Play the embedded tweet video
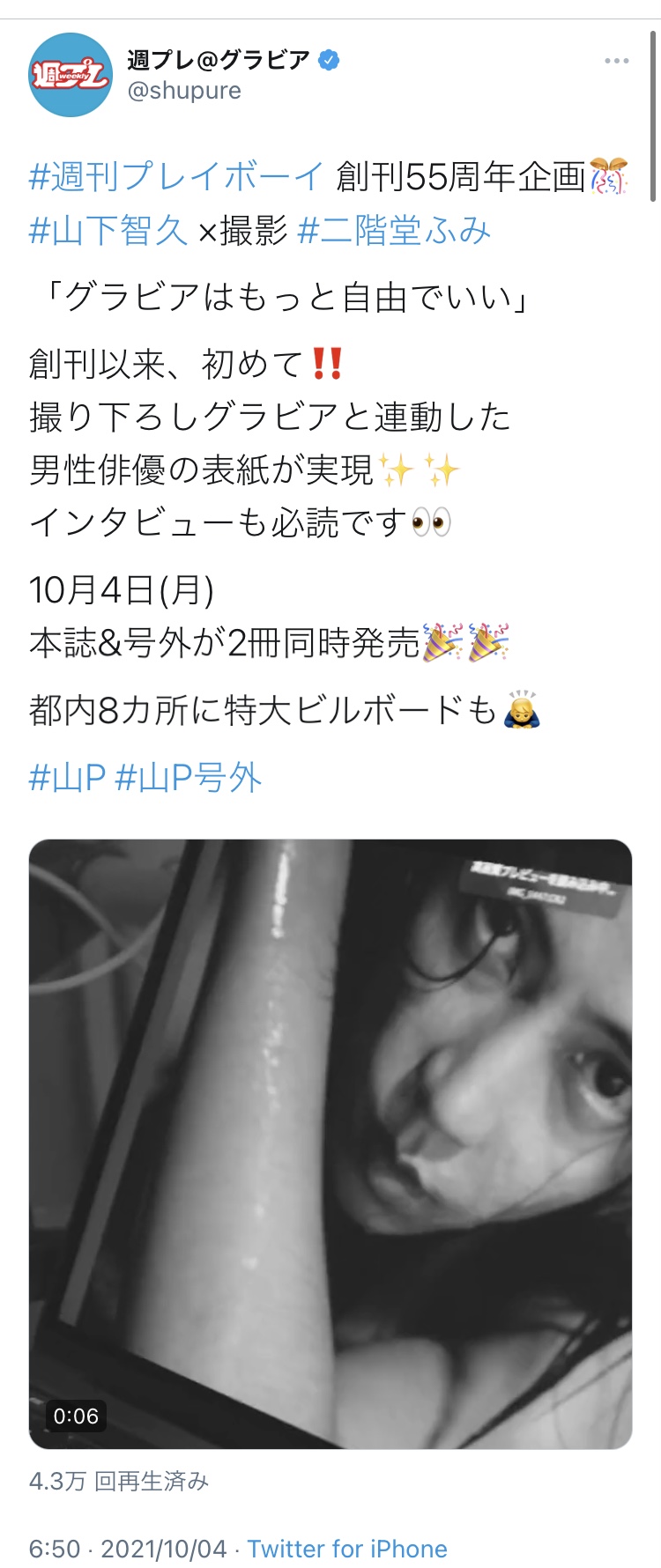The width and height of the screenshot is (661, 1568). click(330, 1144)
